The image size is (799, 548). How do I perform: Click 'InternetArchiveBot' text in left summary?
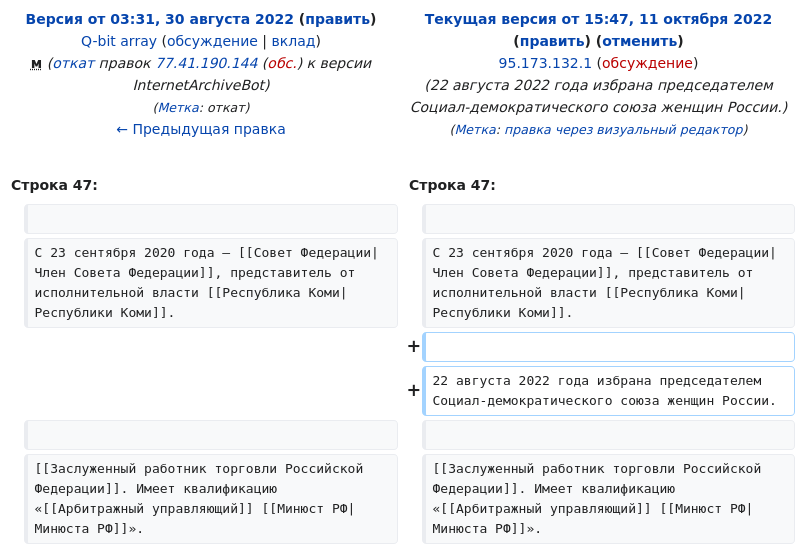pyautogui.click(x=199, y=85)
